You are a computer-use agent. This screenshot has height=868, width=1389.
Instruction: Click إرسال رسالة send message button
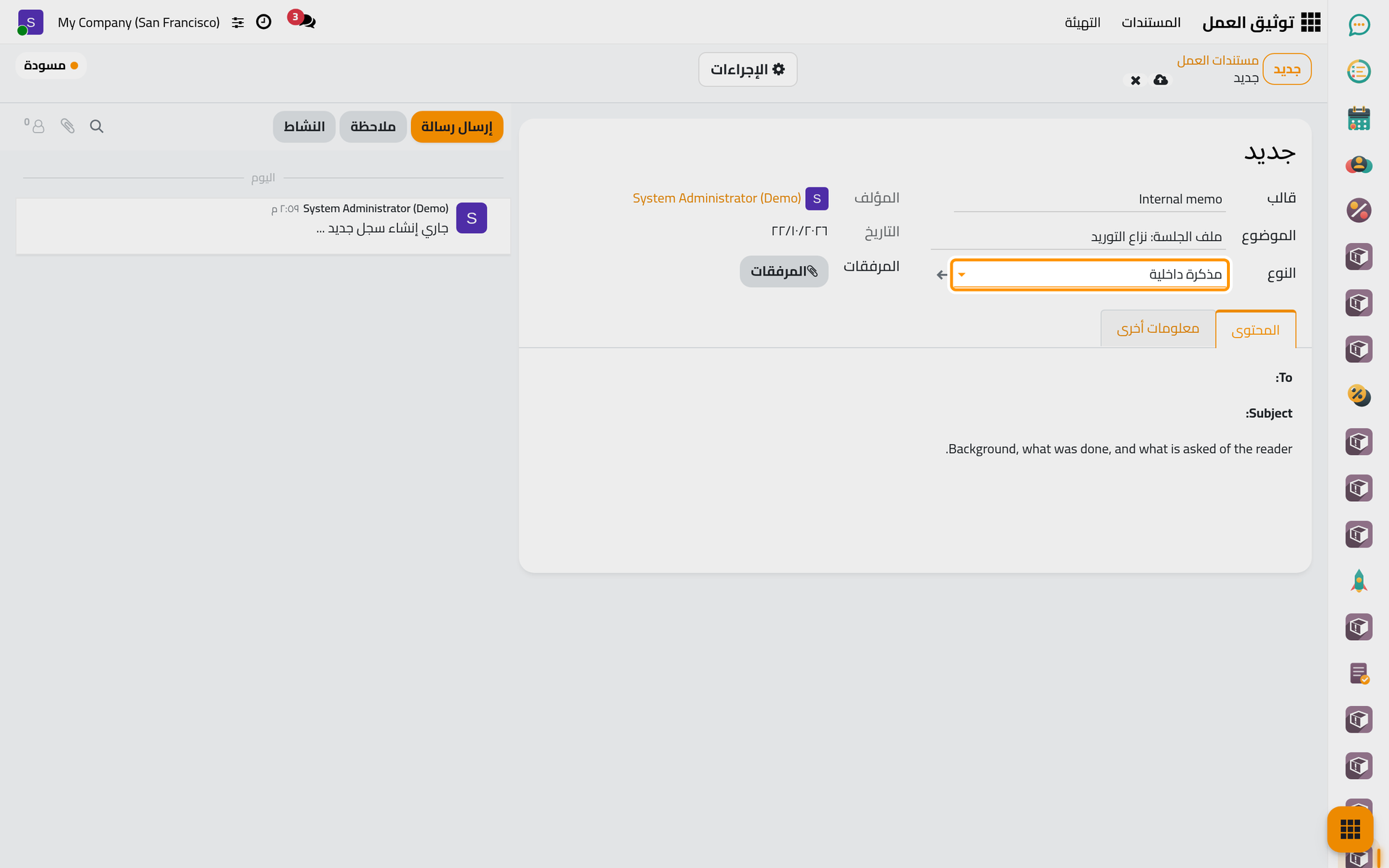[456, 127]
